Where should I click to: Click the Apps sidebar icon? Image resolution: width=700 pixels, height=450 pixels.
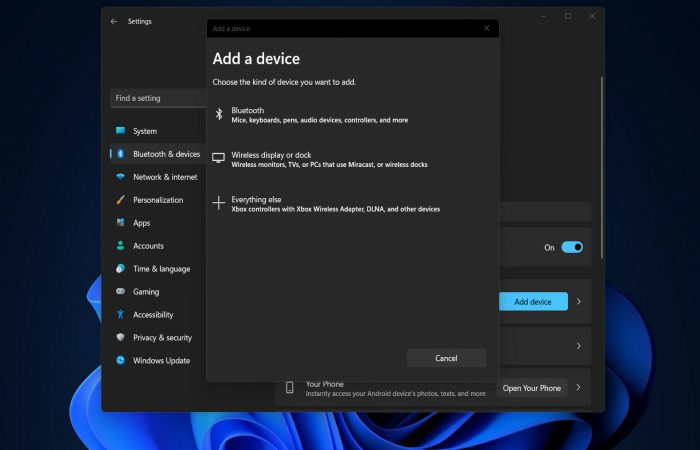(x=120, y=222)
